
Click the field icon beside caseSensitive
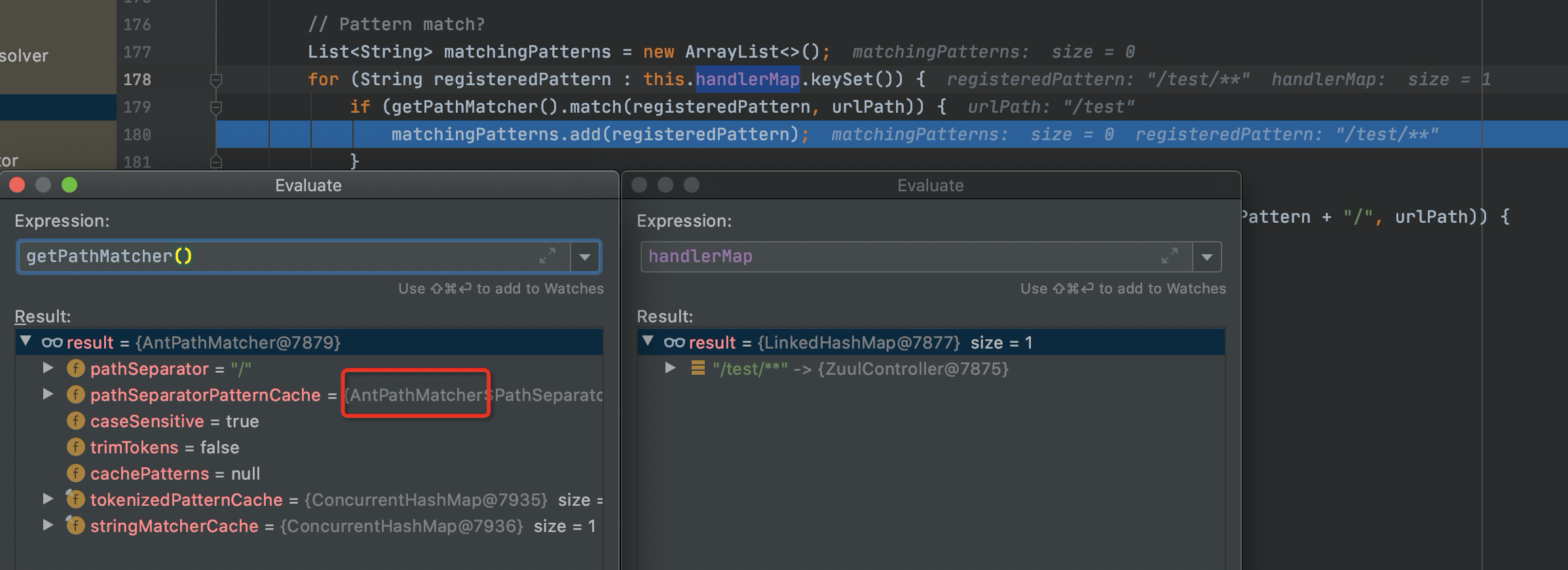coord(75,421)
